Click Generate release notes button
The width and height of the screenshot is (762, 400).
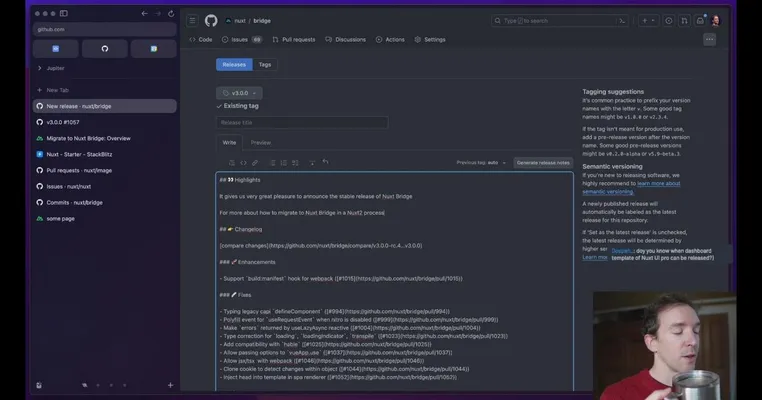point(543,163)
